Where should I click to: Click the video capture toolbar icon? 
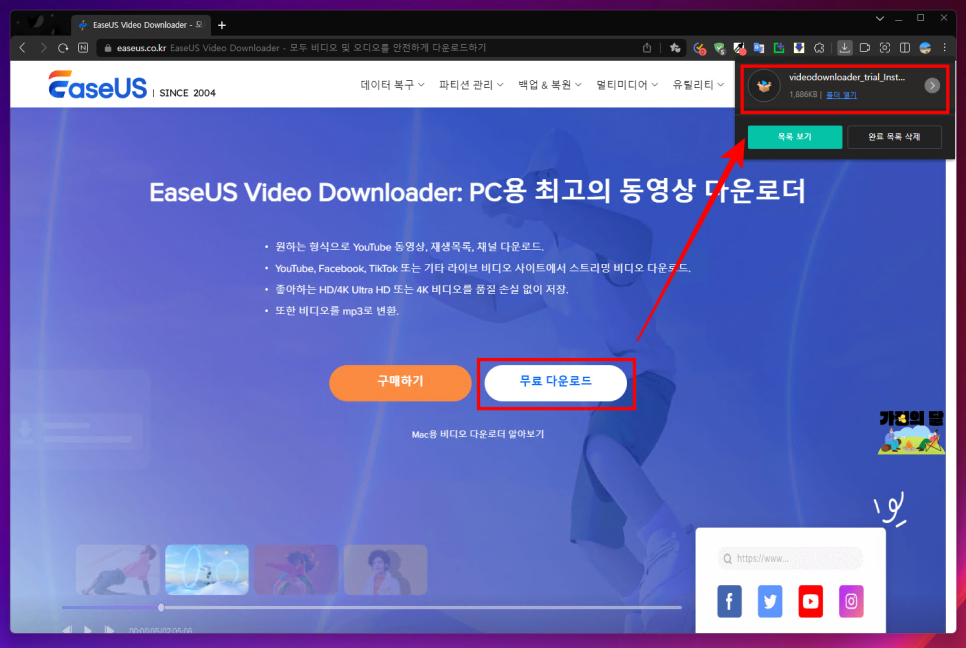[x=865, y=47]
